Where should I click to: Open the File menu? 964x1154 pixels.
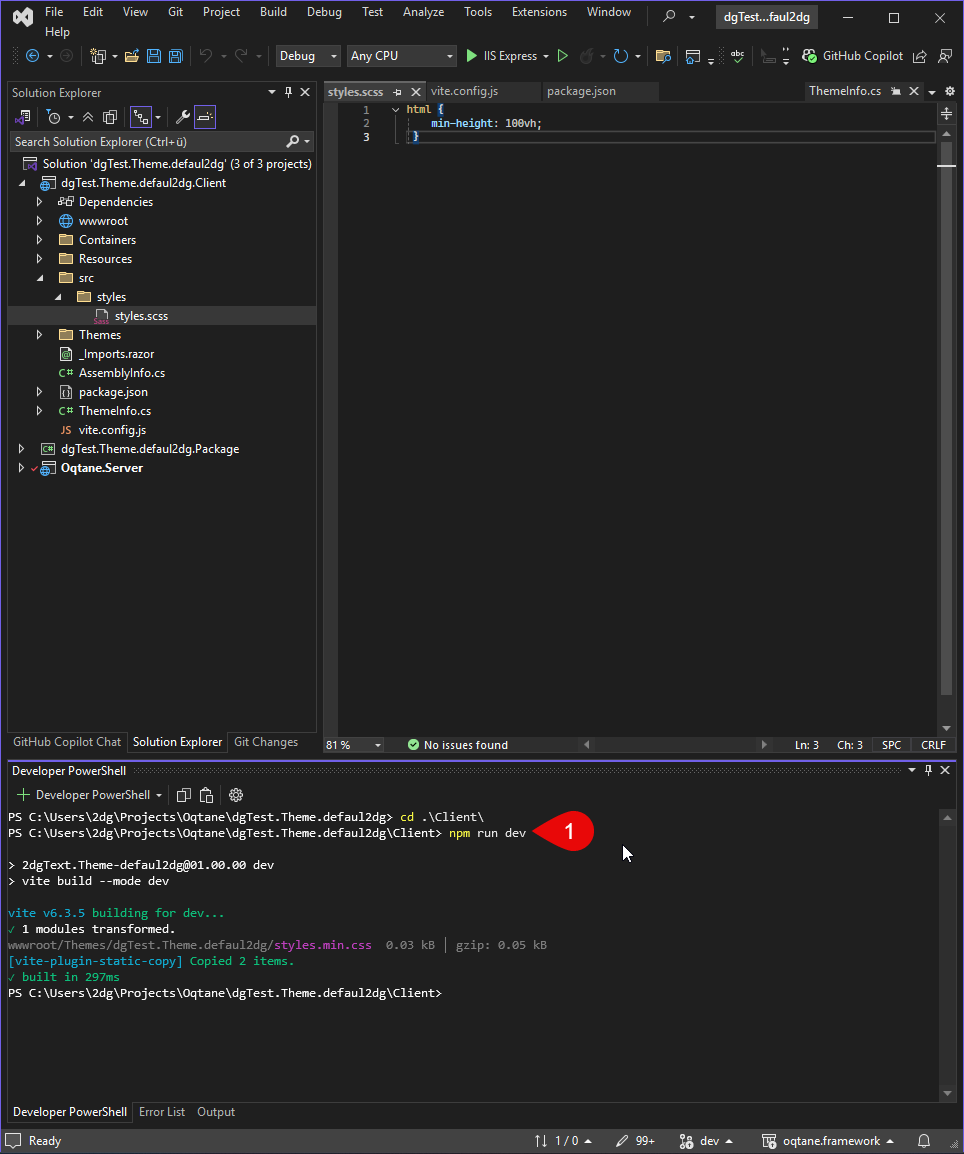click(x=54, y=12)
